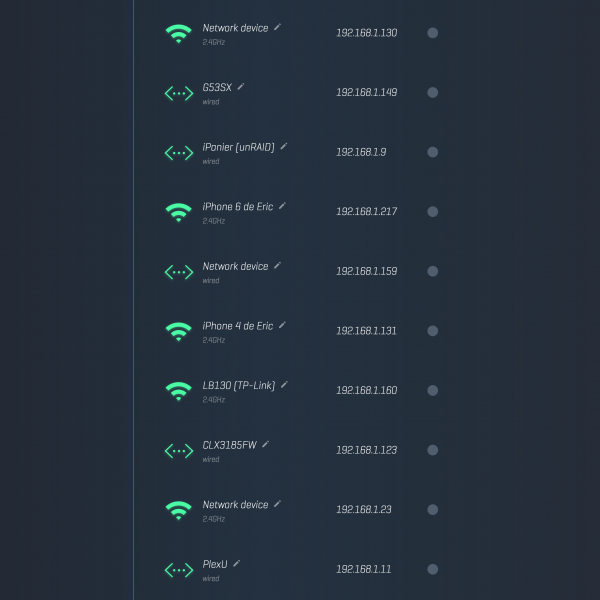
Task: Click the IP address 192.168.1.9
Action: click(x=361, y=153)
